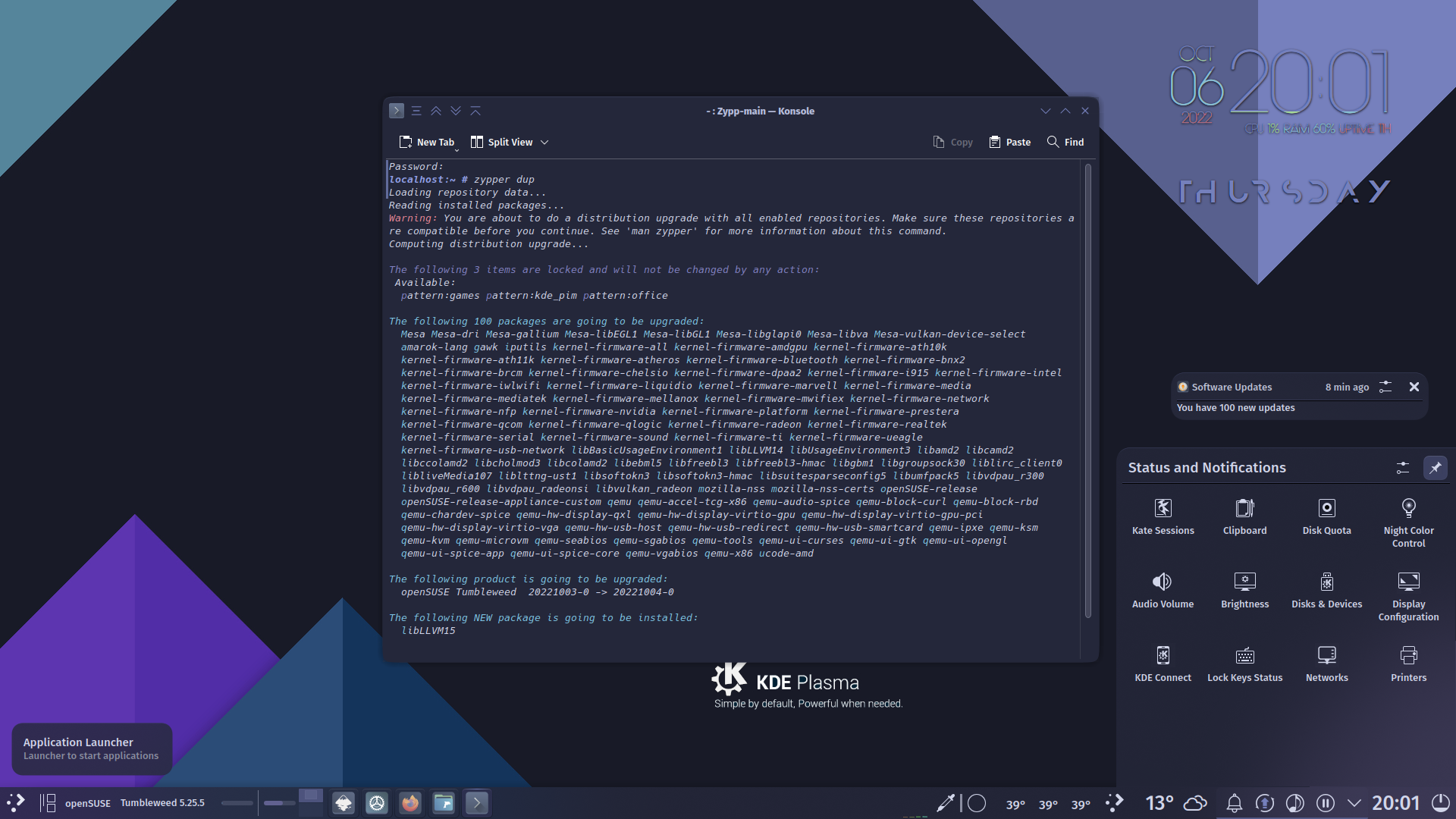Open Night Color Control
The width and height of the screenshot is (1456, 819).
click(x=1408, y=522)
